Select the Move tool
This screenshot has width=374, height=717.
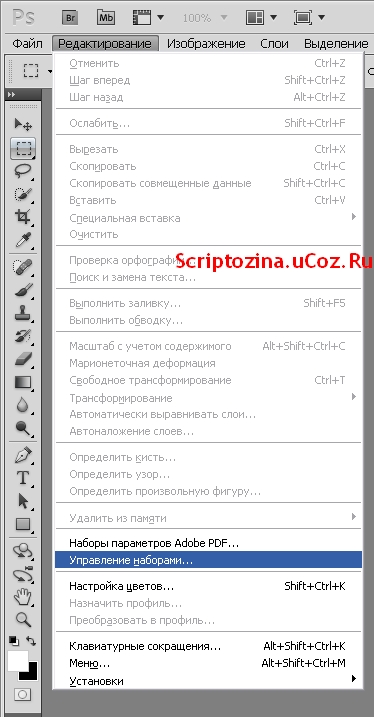pos(23,123)
